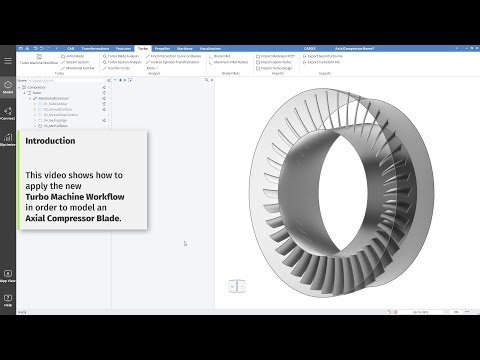Expand the 01_HubContour tree node
Image resolution: width=480 pixels, height=360 pixels.
[x=35, y=104]
